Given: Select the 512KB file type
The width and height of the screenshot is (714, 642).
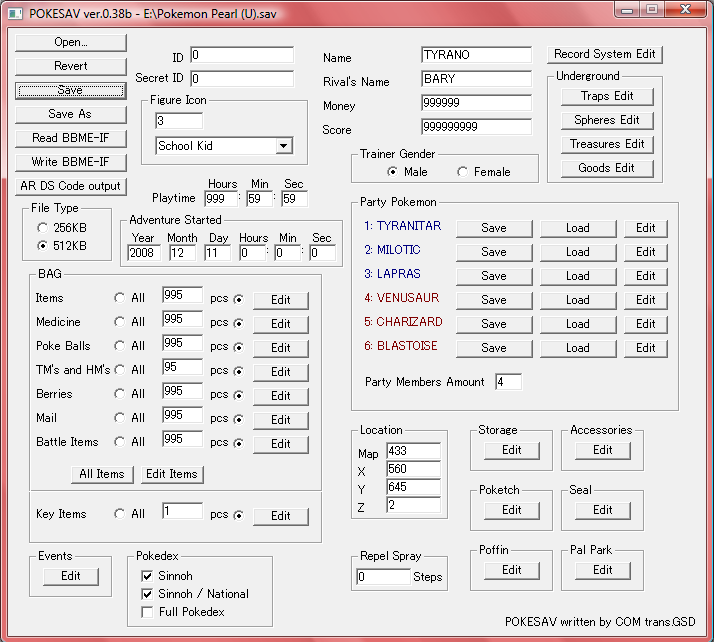Looking at the screenshot, I should click(43, 245).
